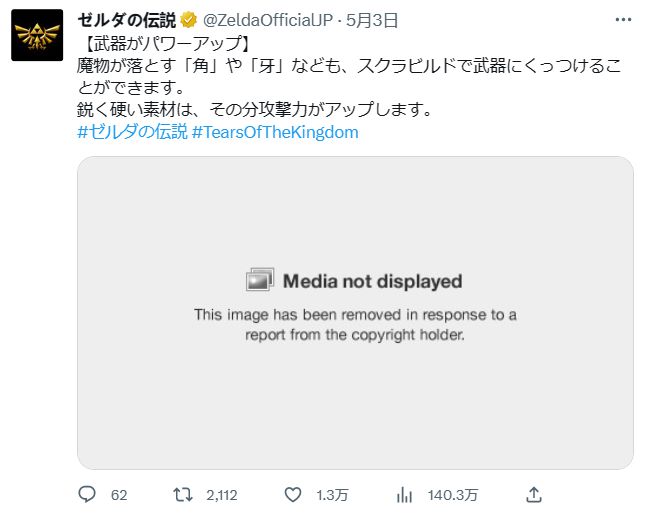The width and height of the screenshot is (649, 513).
Task: Open the view analytics bar-chart icon
Action: (x=404, y=495)
